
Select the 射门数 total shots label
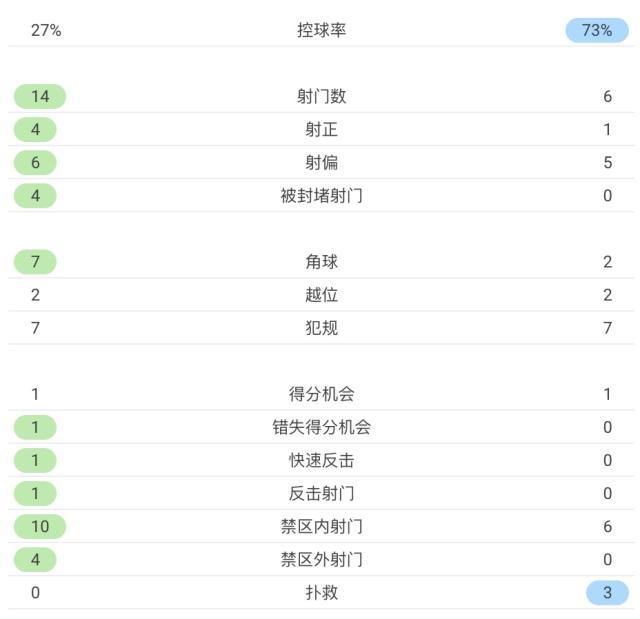pyautogui.click(x=321, y=96)
